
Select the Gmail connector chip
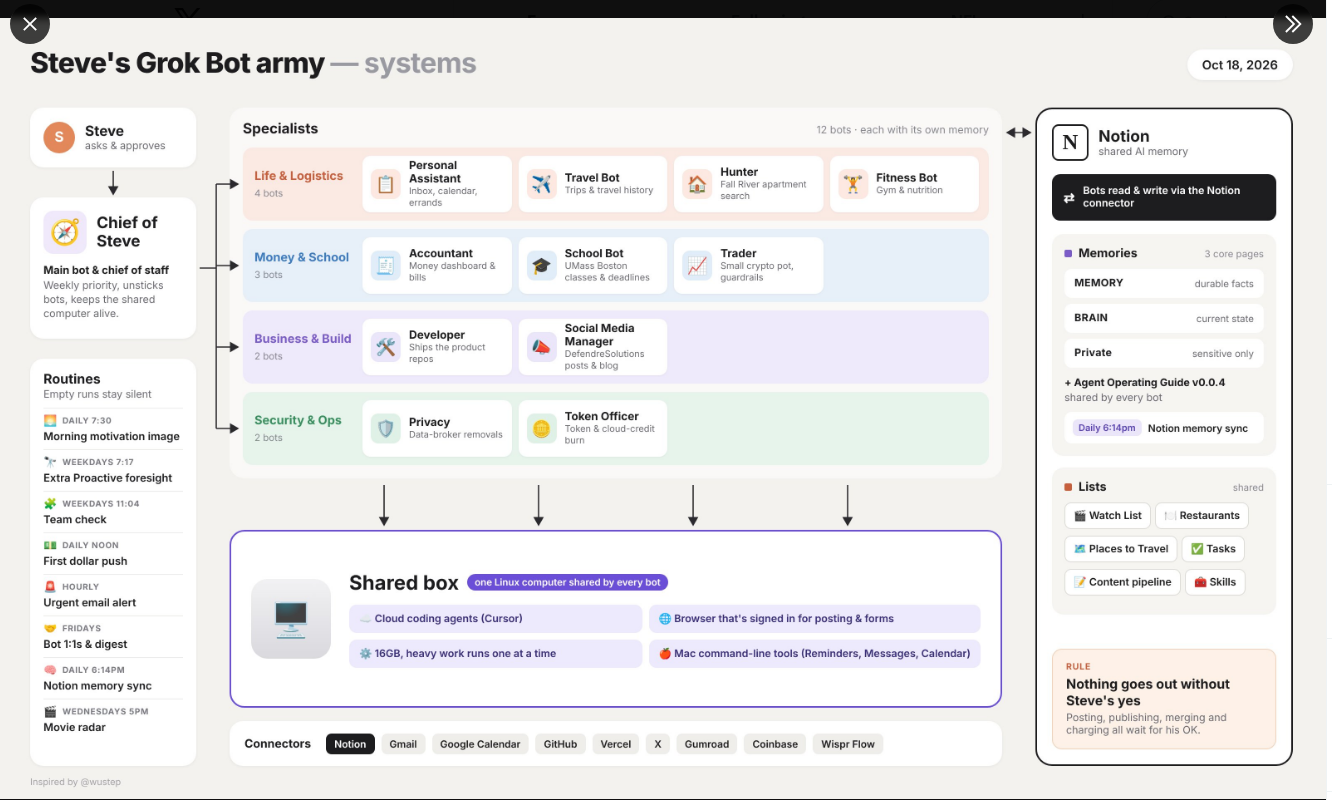[x=403, y=744]
